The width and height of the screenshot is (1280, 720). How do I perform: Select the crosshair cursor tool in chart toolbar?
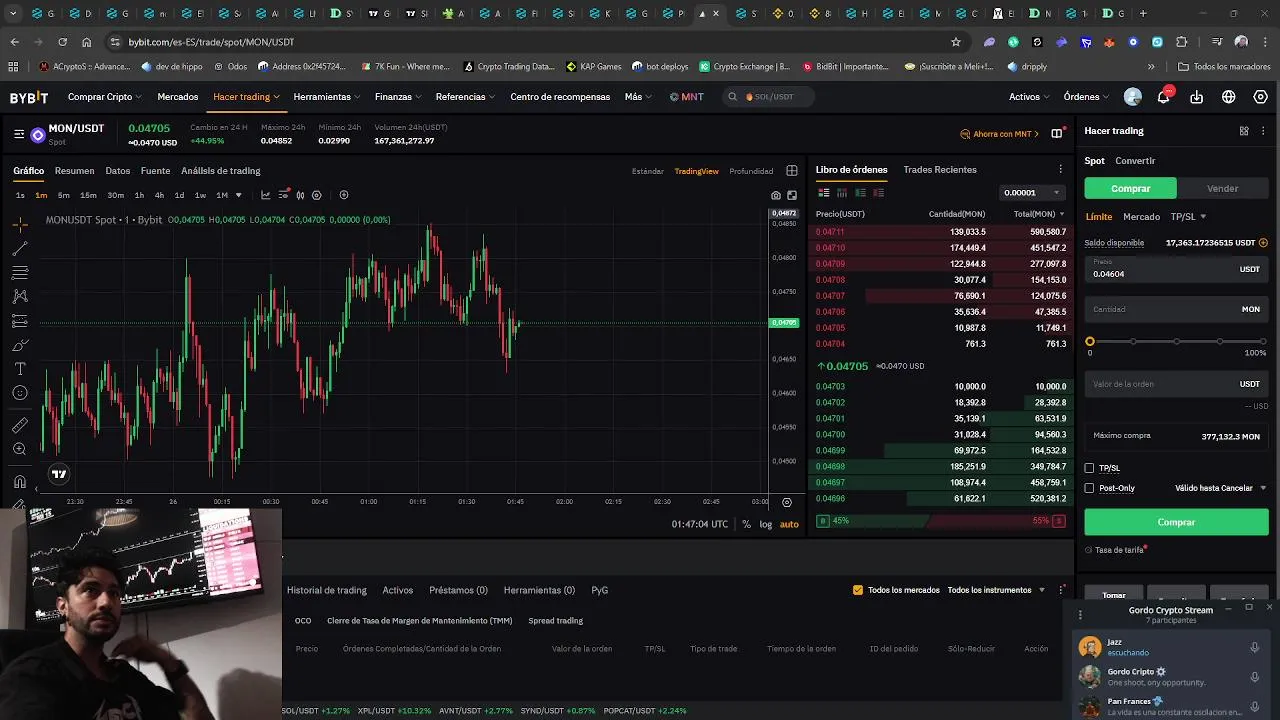pyautogui.click(x=20, y=224)
